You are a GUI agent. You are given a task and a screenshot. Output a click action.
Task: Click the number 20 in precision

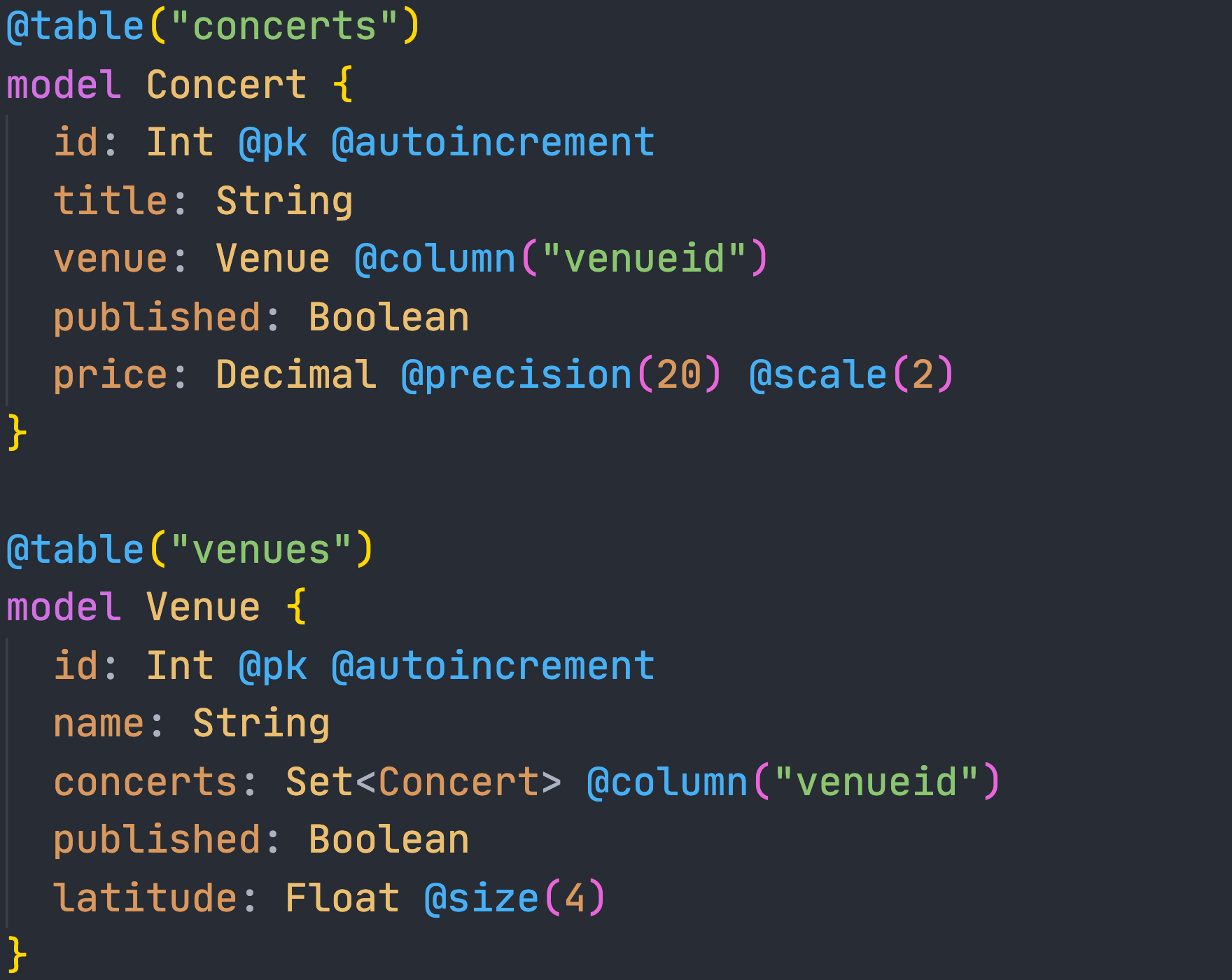pos(679,374)
